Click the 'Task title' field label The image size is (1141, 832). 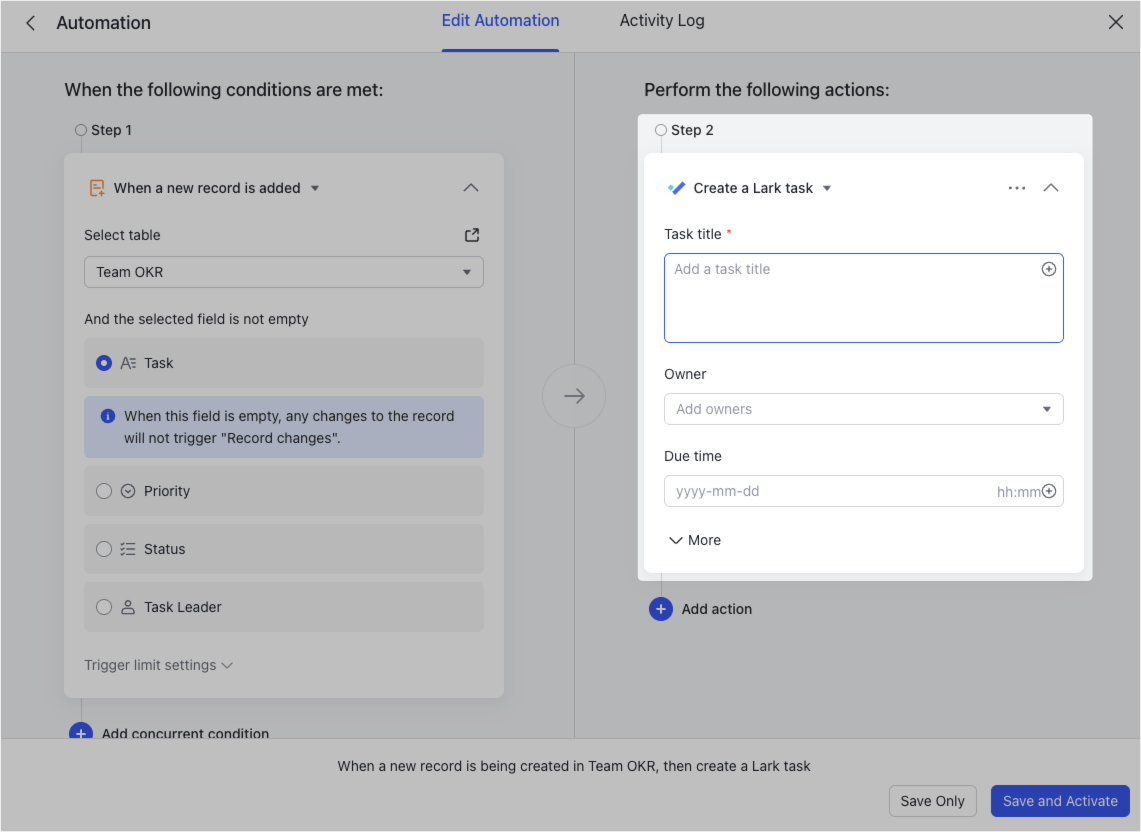(x=693, y=234)
